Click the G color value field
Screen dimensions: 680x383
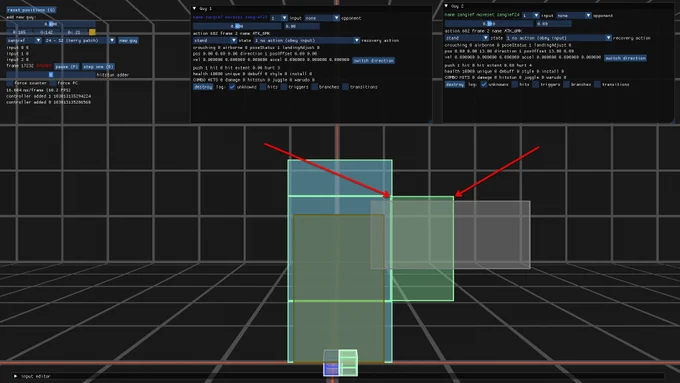click(x=46, y=32)
